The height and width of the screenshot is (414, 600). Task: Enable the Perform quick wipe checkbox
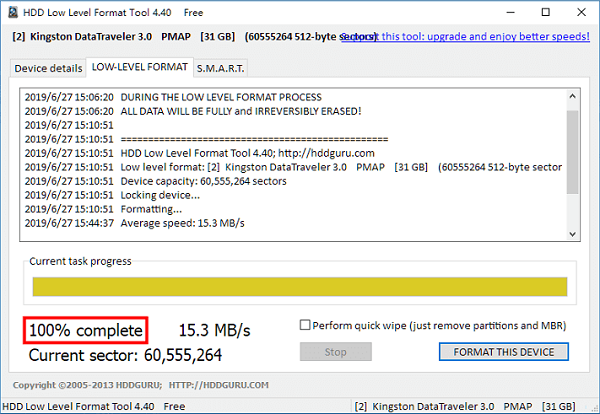305,325
